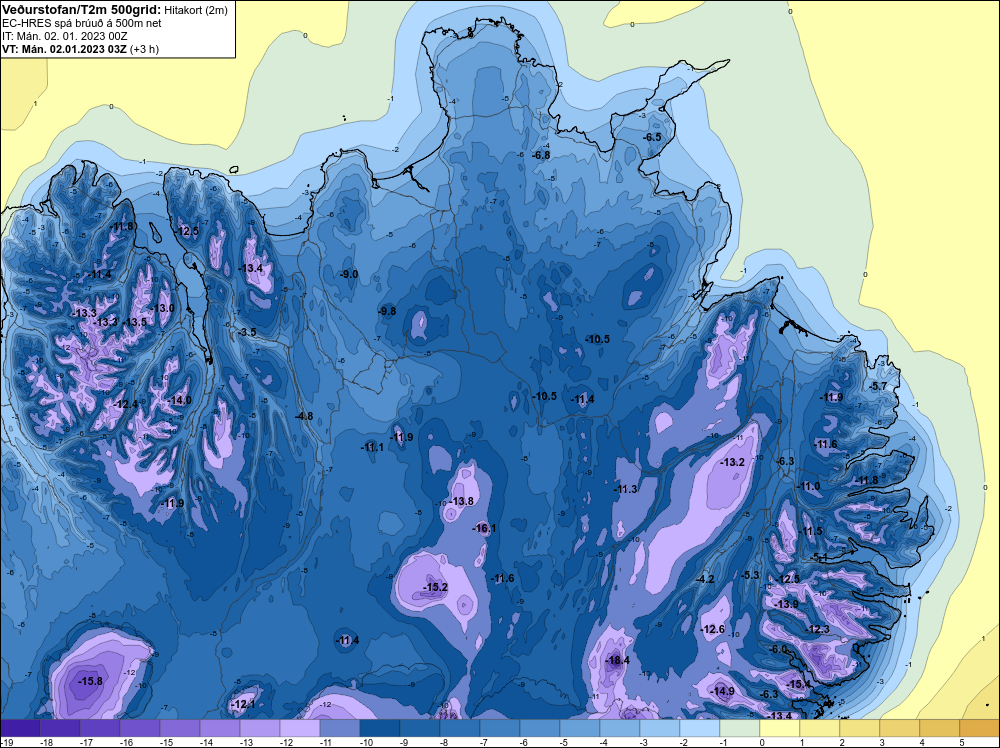The height and width of the screenshot is (748, 1000).
Task: Click the -12.4 temperature value
Action: coord(126,404)
